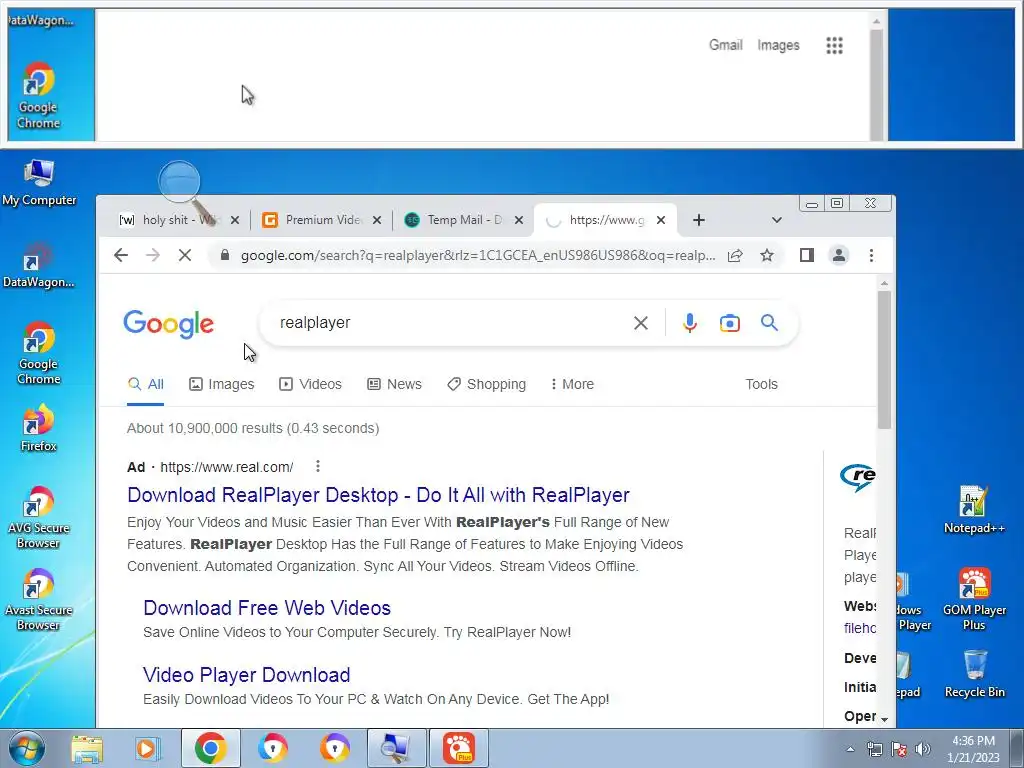This screenshot has height=768, width=1024.
Task: Switch to 'holy shit' browser tab
Action: 171,220
